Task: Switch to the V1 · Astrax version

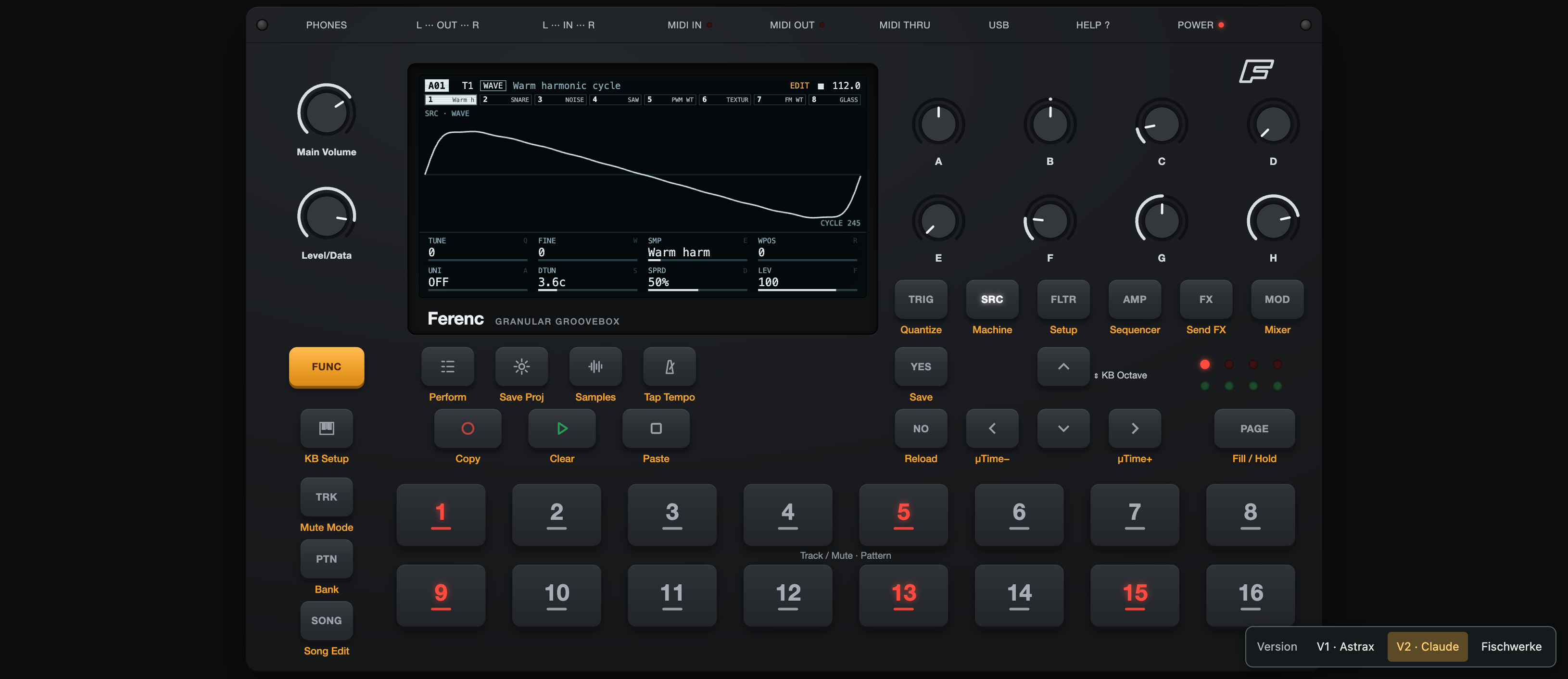Action: tap(1345, 646)
